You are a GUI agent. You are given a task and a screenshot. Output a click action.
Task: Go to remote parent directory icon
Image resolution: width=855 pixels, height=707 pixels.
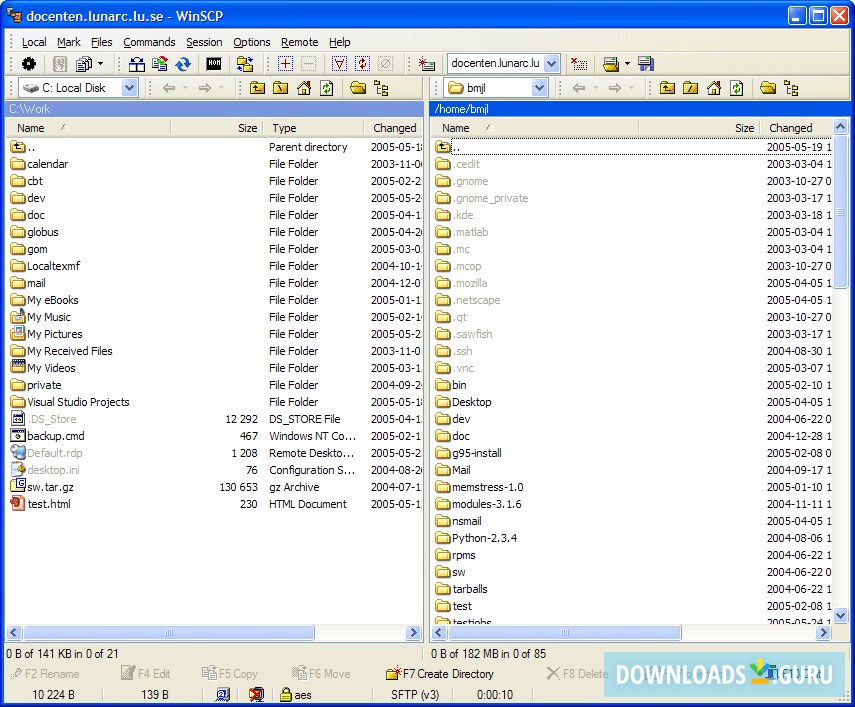click(x=667, y=88)
